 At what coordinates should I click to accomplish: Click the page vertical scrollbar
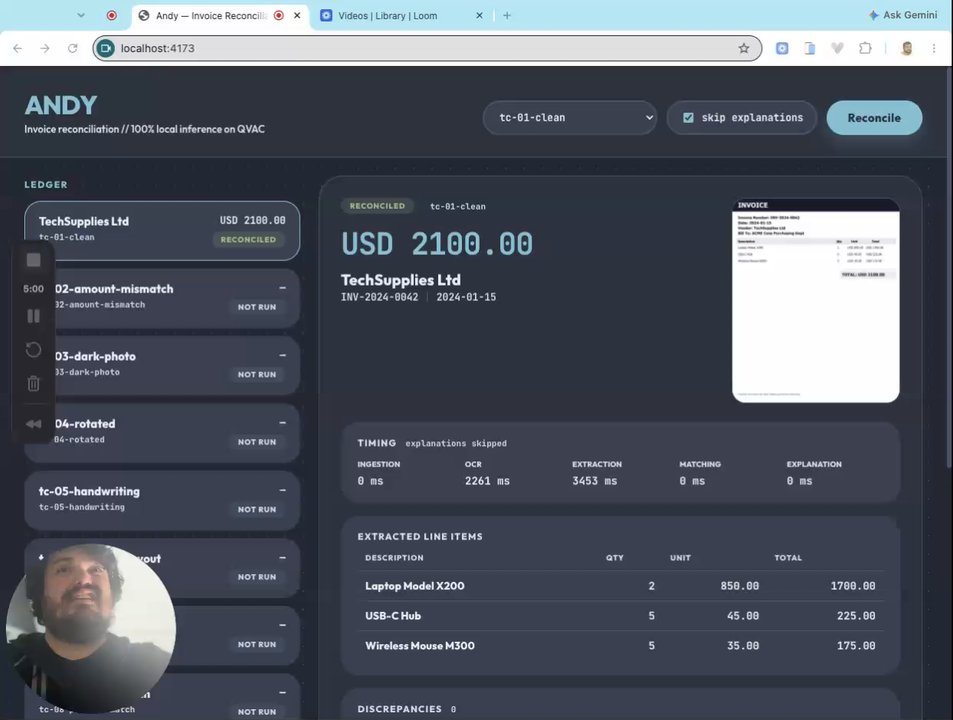948,267
